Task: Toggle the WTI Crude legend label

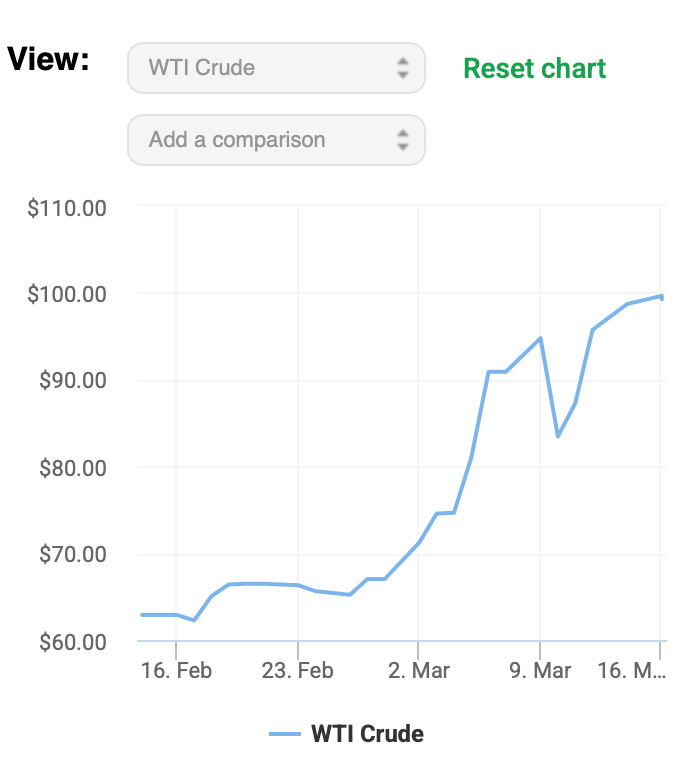Action: pyautogui.click(x=367, y=734)
